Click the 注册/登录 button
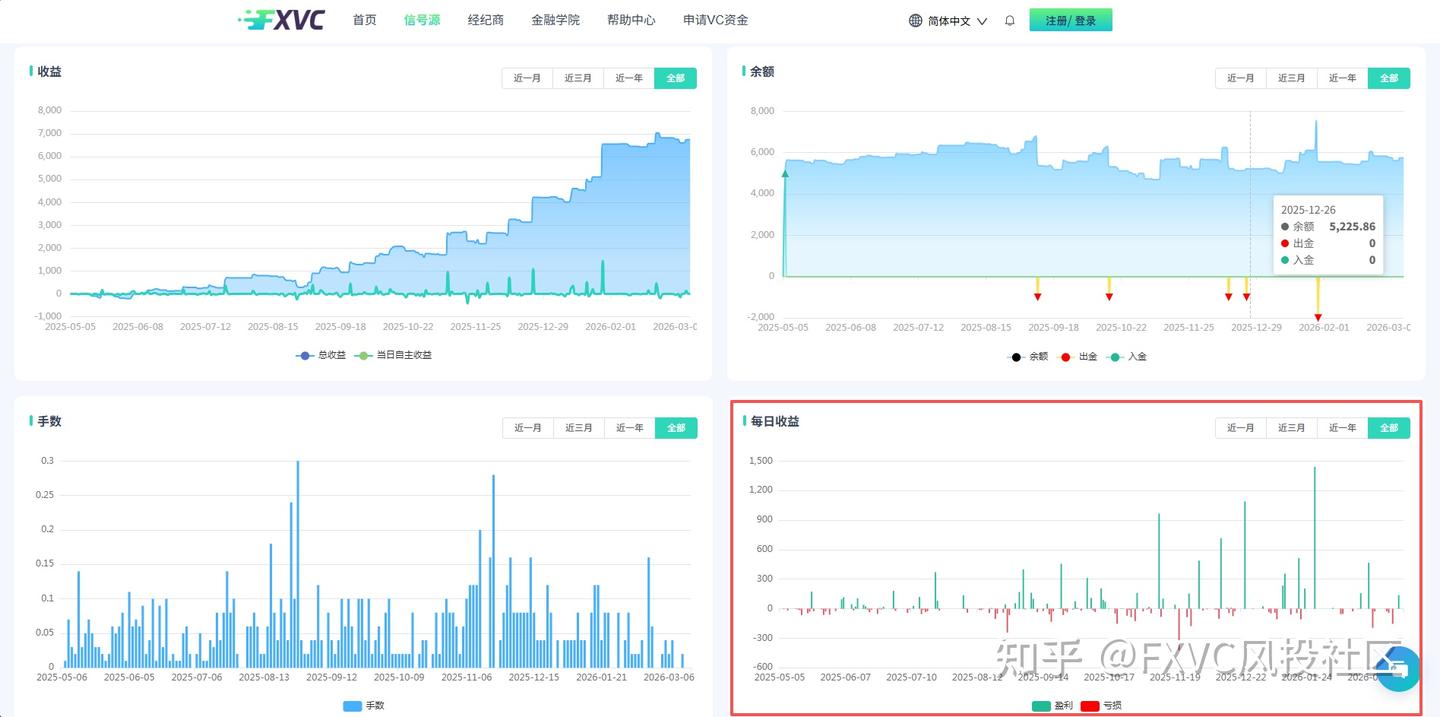This screenshot has height=717, width=1440. point(1071,19)
